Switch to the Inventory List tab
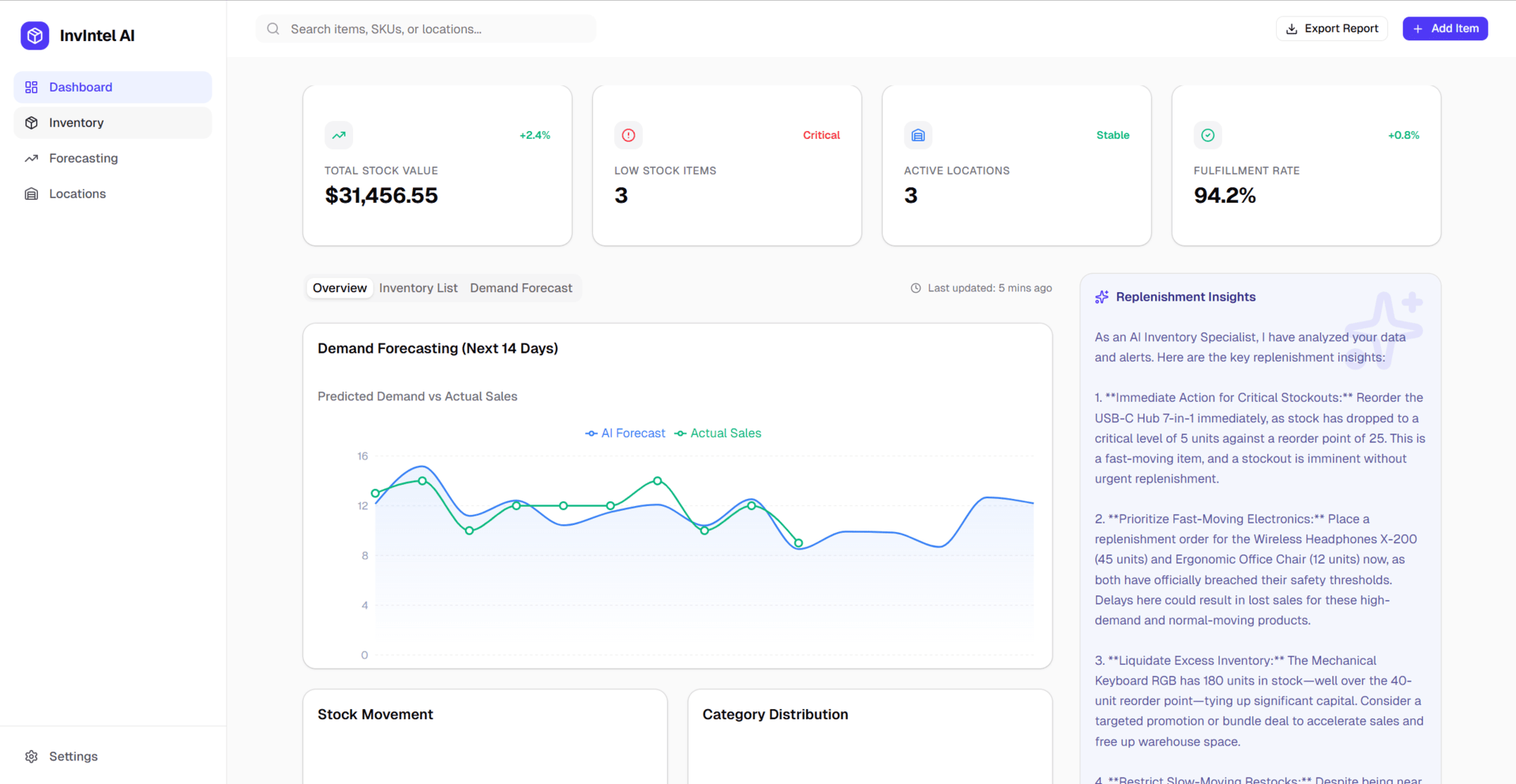Image resolution: width=1516 pixels, height=784 pixels. [418, 288]
